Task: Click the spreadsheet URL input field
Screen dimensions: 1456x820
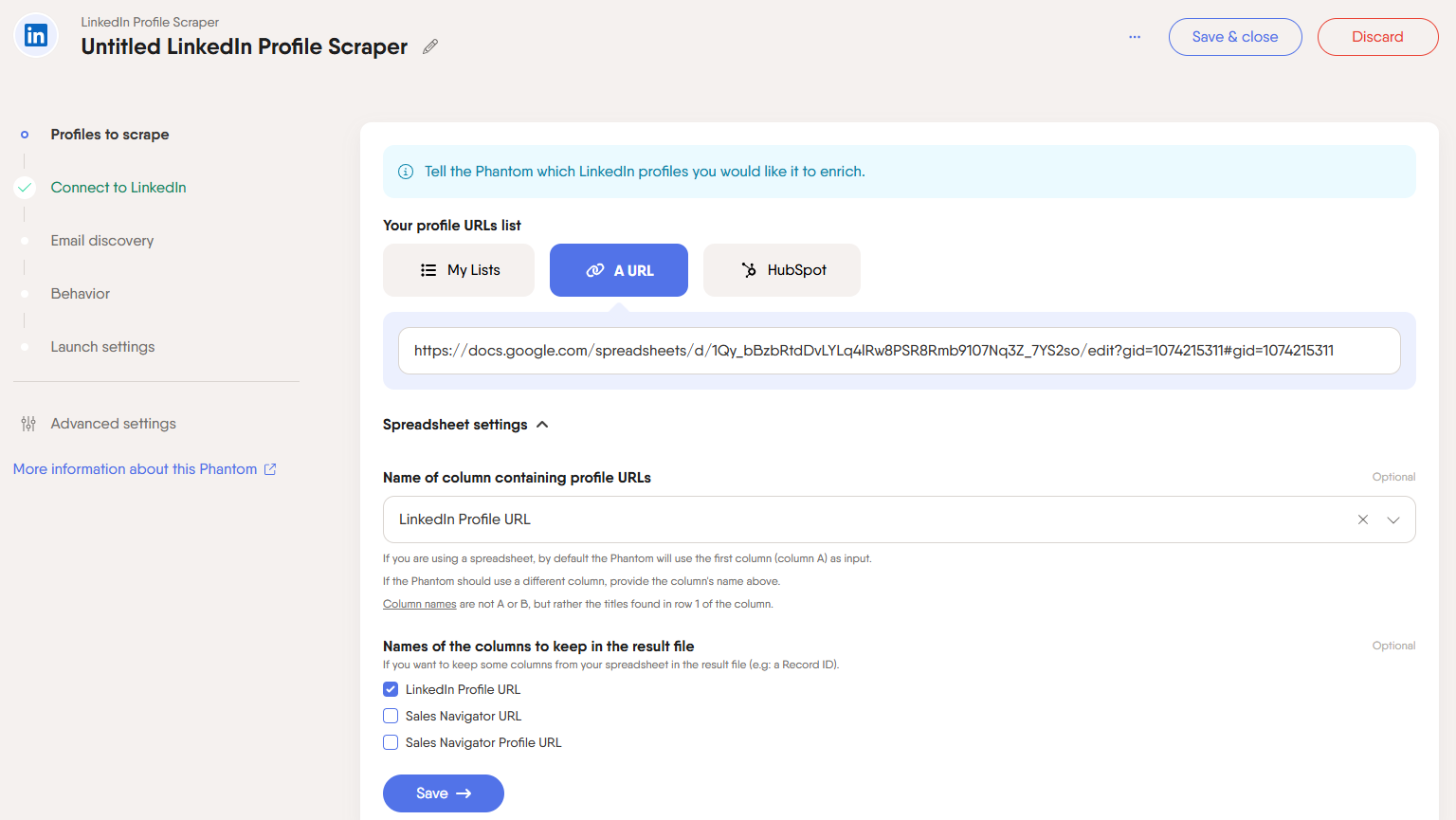Action: (899, 351)
